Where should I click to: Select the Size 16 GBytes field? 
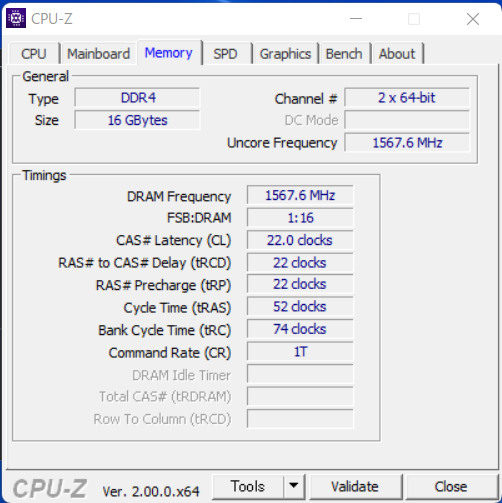click(x=137, y=120)
